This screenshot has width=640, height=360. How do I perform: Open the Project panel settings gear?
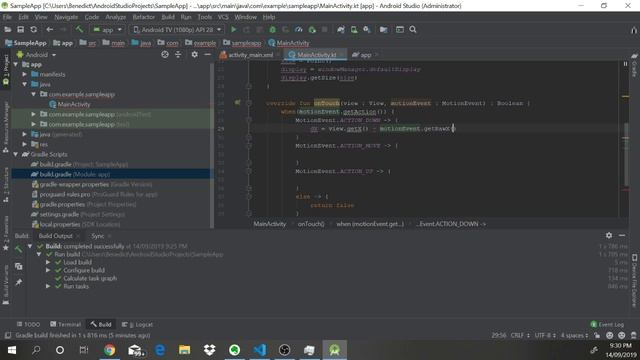pos(195,54)
